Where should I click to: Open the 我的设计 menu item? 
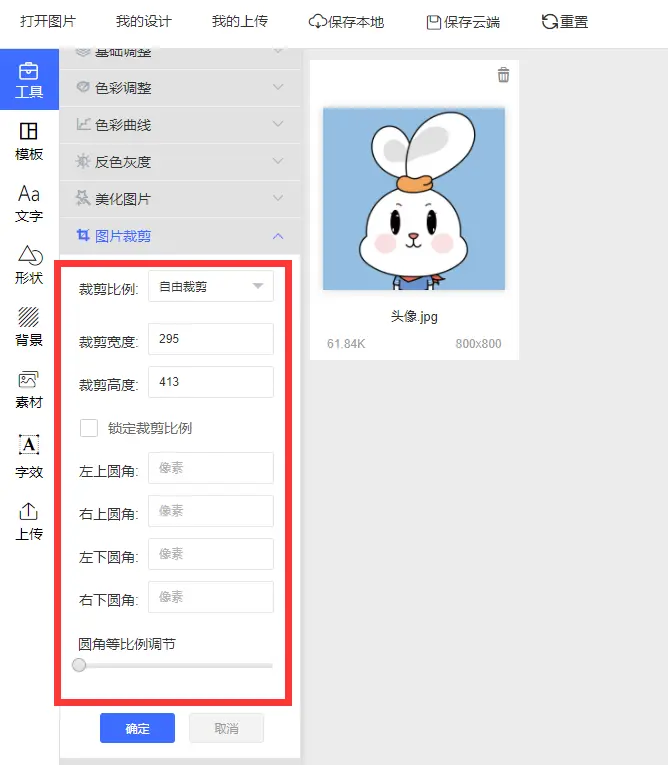point(143,21)
